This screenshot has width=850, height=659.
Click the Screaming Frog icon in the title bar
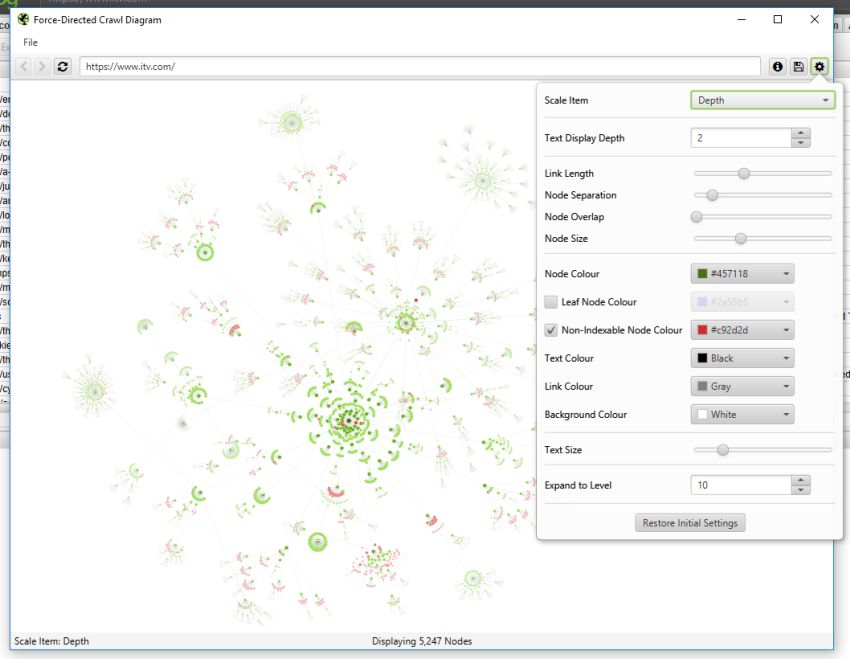point(22,19)
